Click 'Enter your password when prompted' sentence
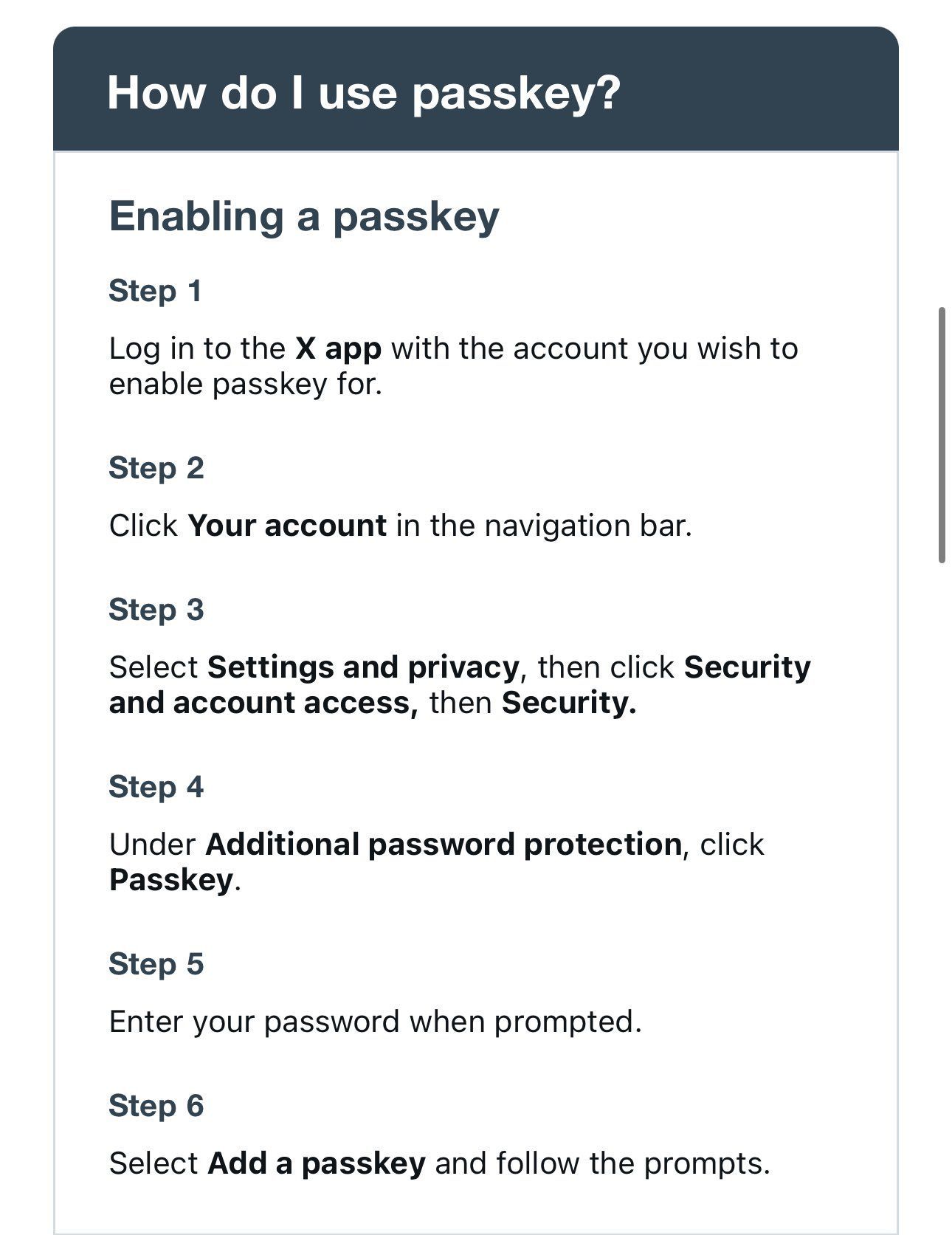This screenshot has width=952, height=1235. pos(376,1022)
